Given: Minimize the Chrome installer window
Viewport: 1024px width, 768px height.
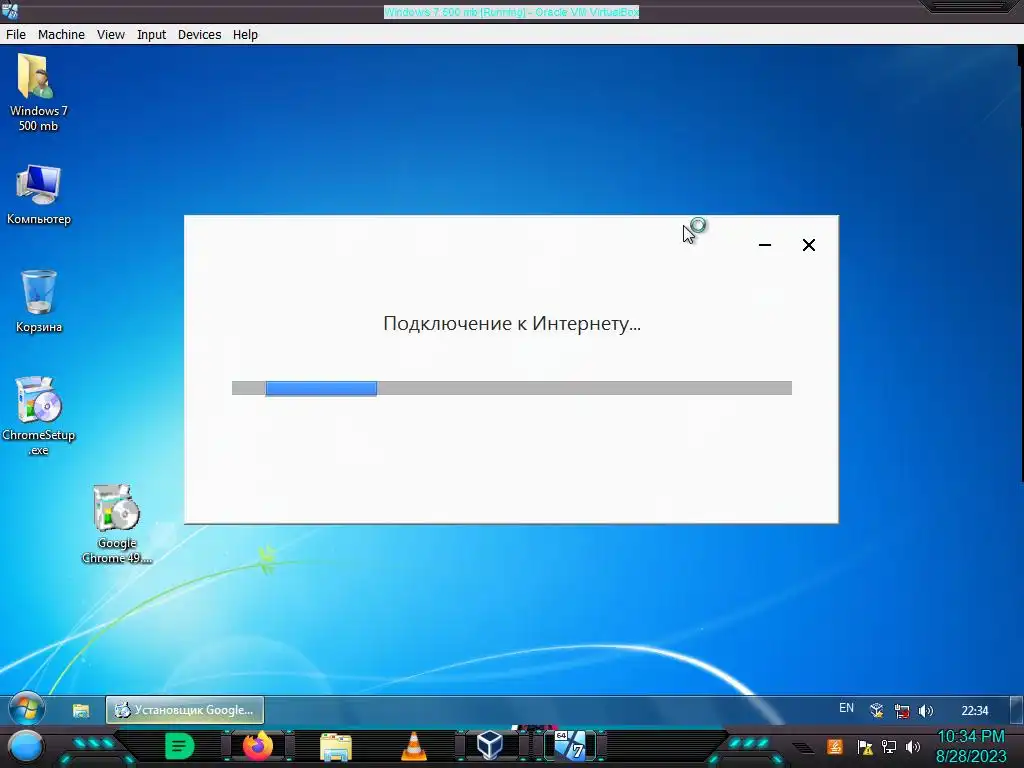Looking at the screenshot, I should [765, 245].
